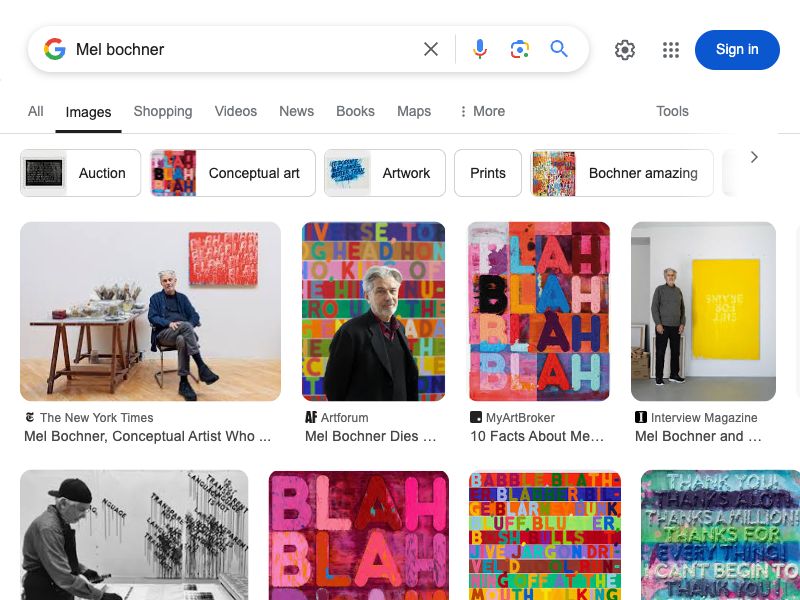The image size is (800, 600).
Task: Open quick settings gear icon
Action: 625,50
